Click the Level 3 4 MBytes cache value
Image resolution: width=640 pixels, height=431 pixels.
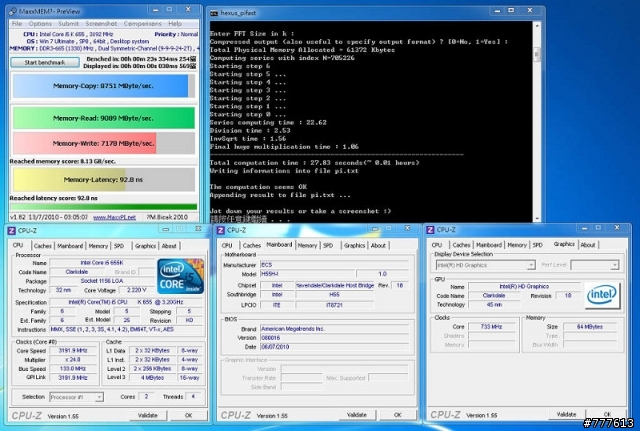coord(152,378)
